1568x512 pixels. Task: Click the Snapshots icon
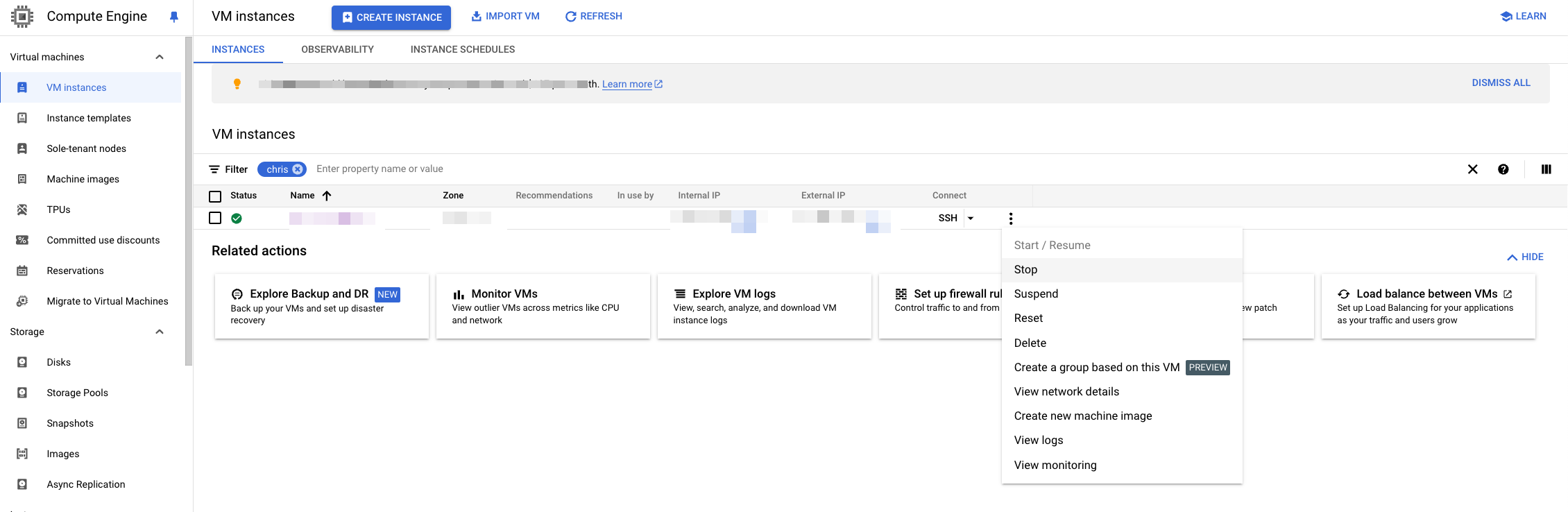(22, 423)
